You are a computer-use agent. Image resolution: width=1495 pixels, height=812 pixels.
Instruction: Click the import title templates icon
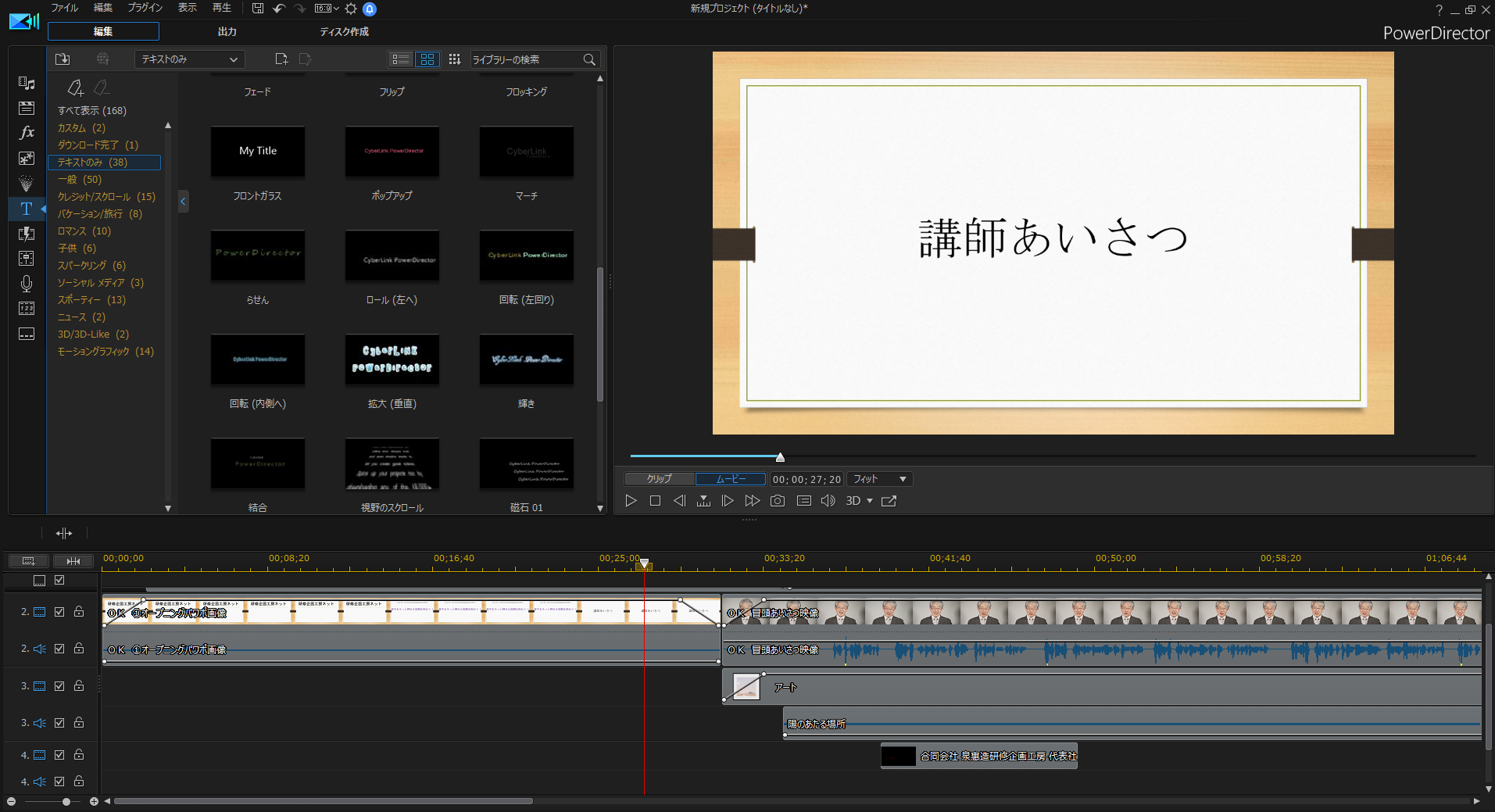(63, 59)
